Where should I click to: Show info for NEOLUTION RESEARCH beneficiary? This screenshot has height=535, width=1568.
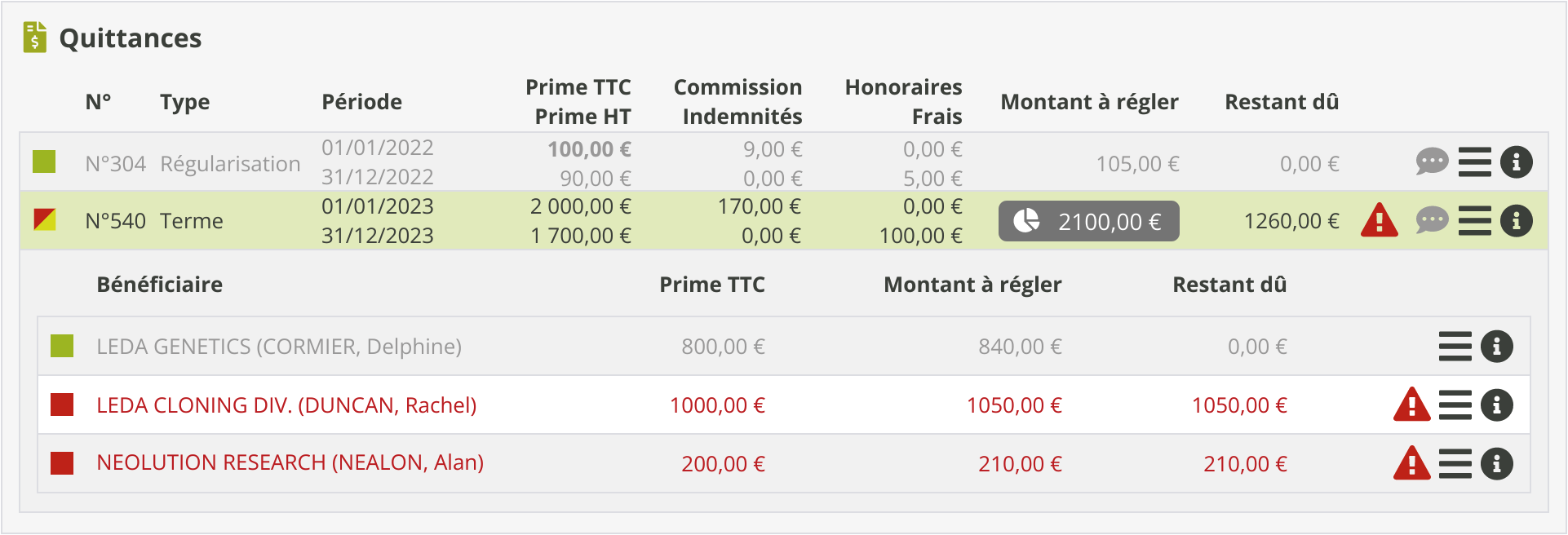tap(1496, 464)
